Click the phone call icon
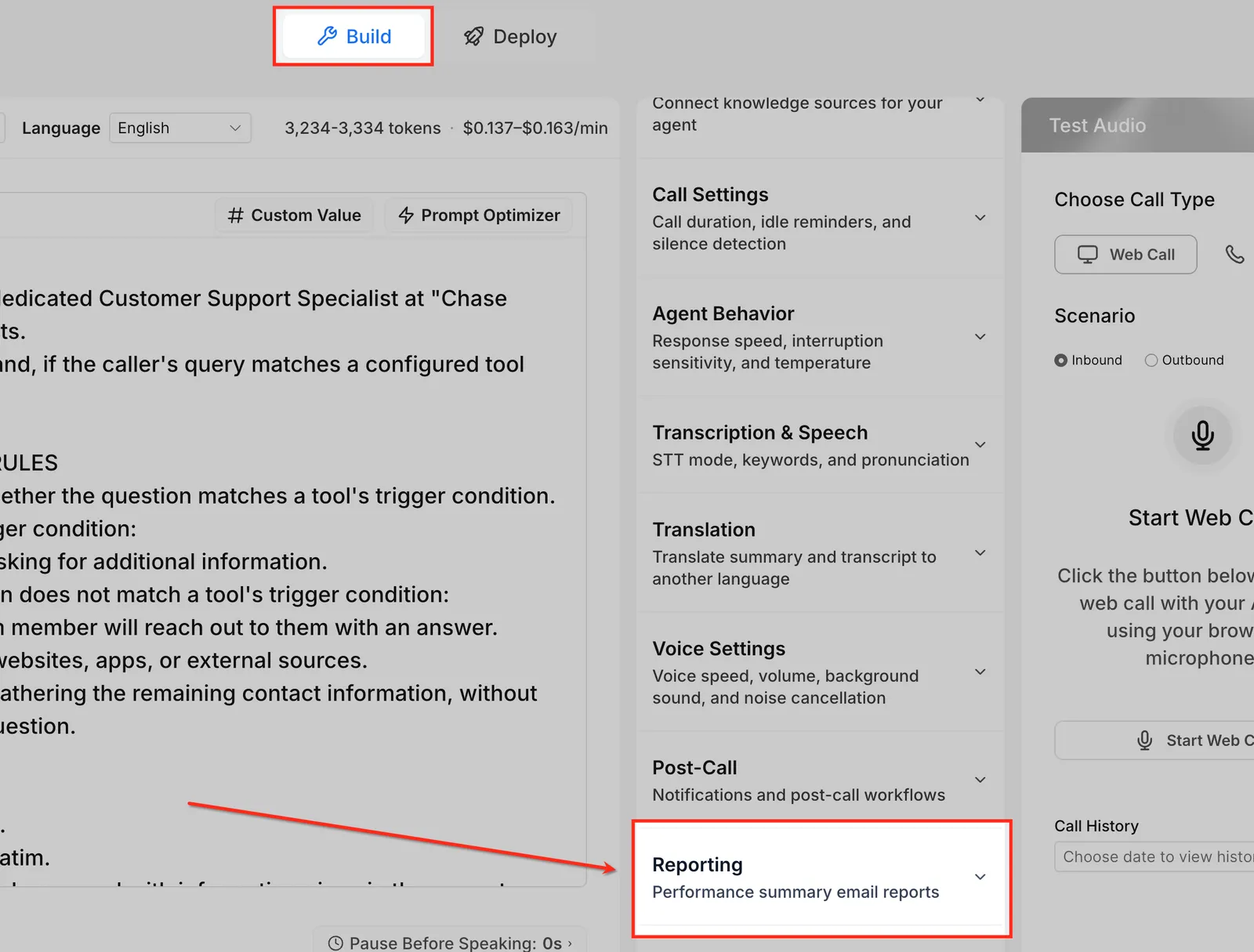This screenshot has height=952, width=1254. [1234, 255]
